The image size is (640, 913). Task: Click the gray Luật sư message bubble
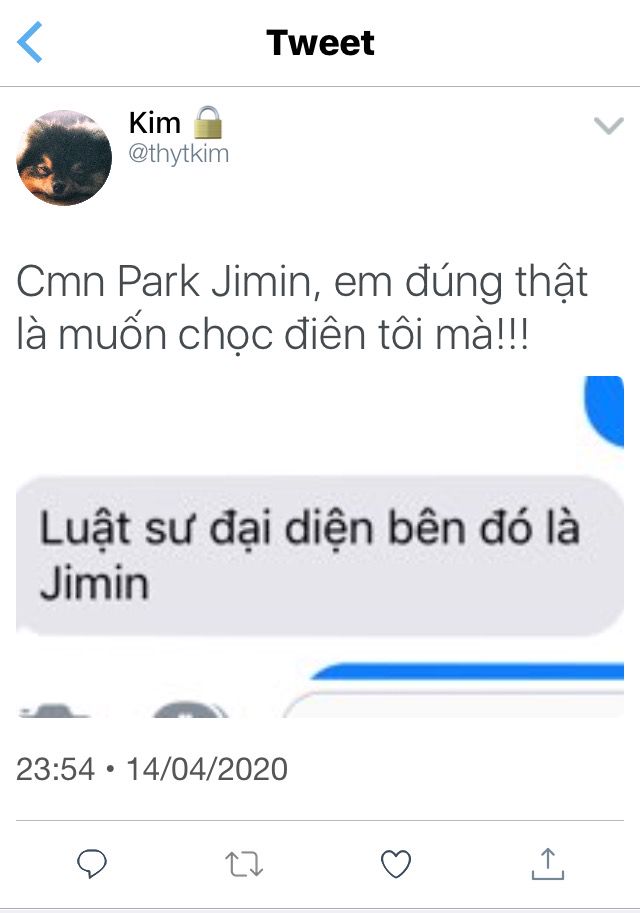(320, 555)
